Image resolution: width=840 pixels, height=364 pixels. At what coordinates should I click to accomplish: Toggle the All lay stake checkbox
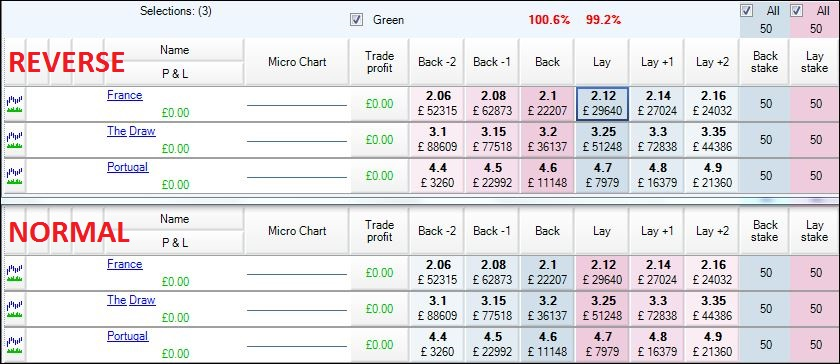coord(797,11)
